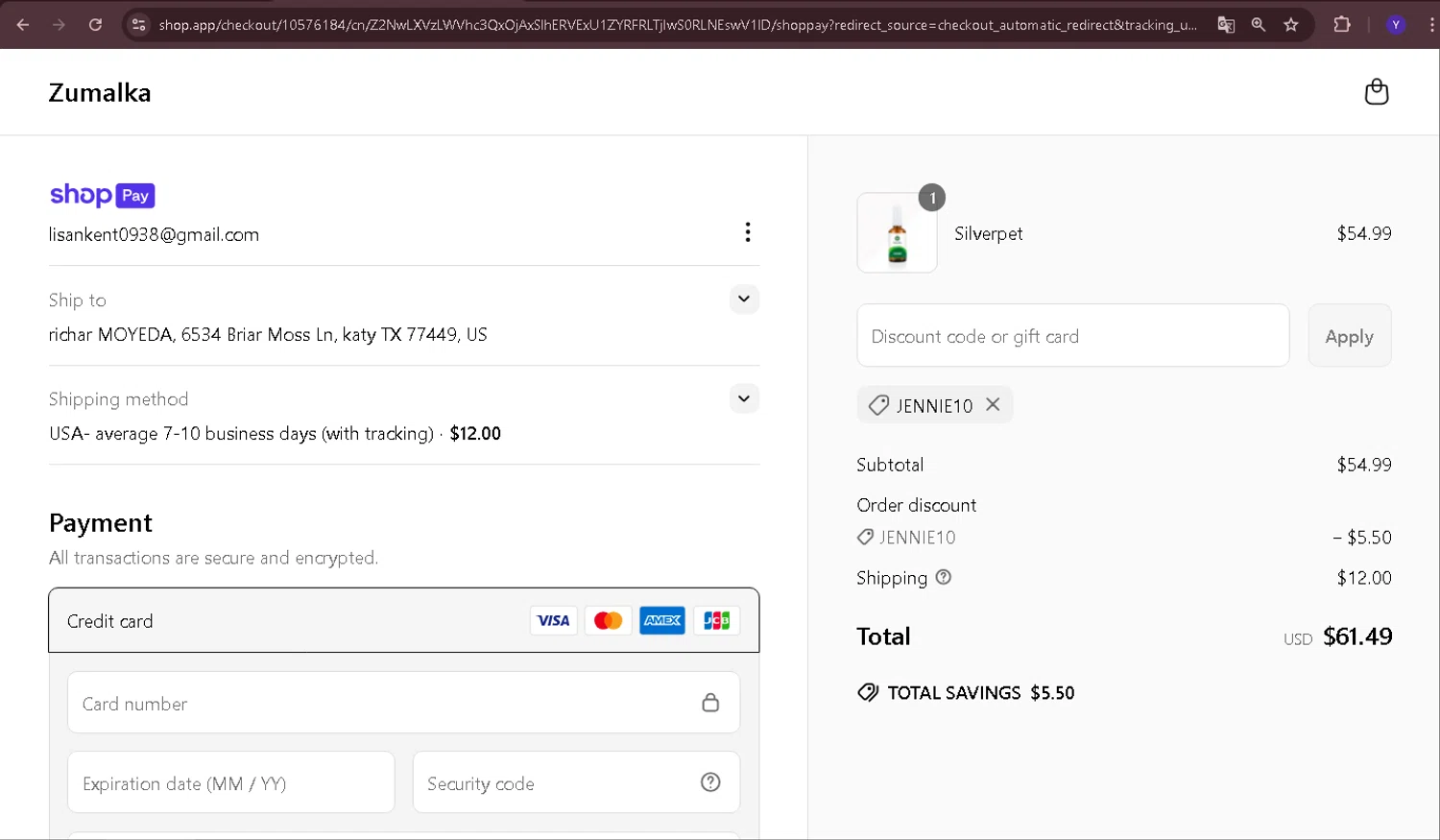Go back to the previous page
Screen dimensions: 1440x840
click(23, 25)
